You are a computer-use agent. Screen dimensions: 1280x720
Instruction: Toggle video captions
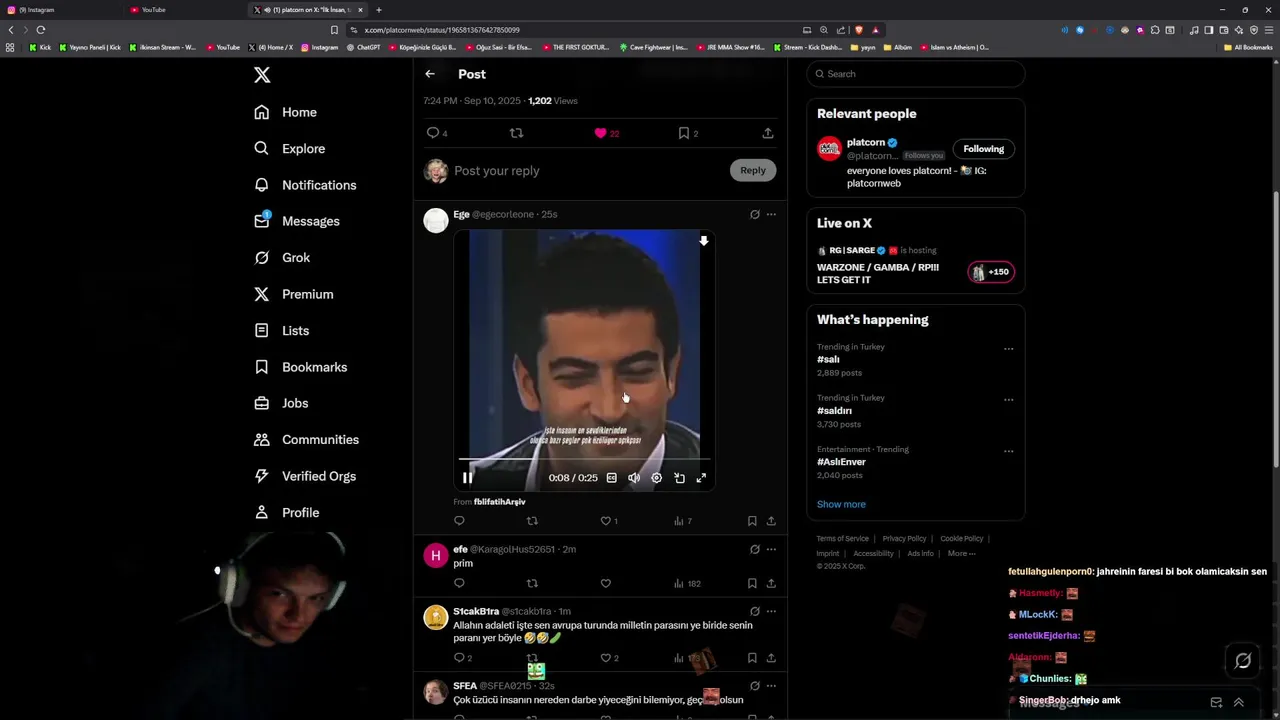(x=612, y=478)
